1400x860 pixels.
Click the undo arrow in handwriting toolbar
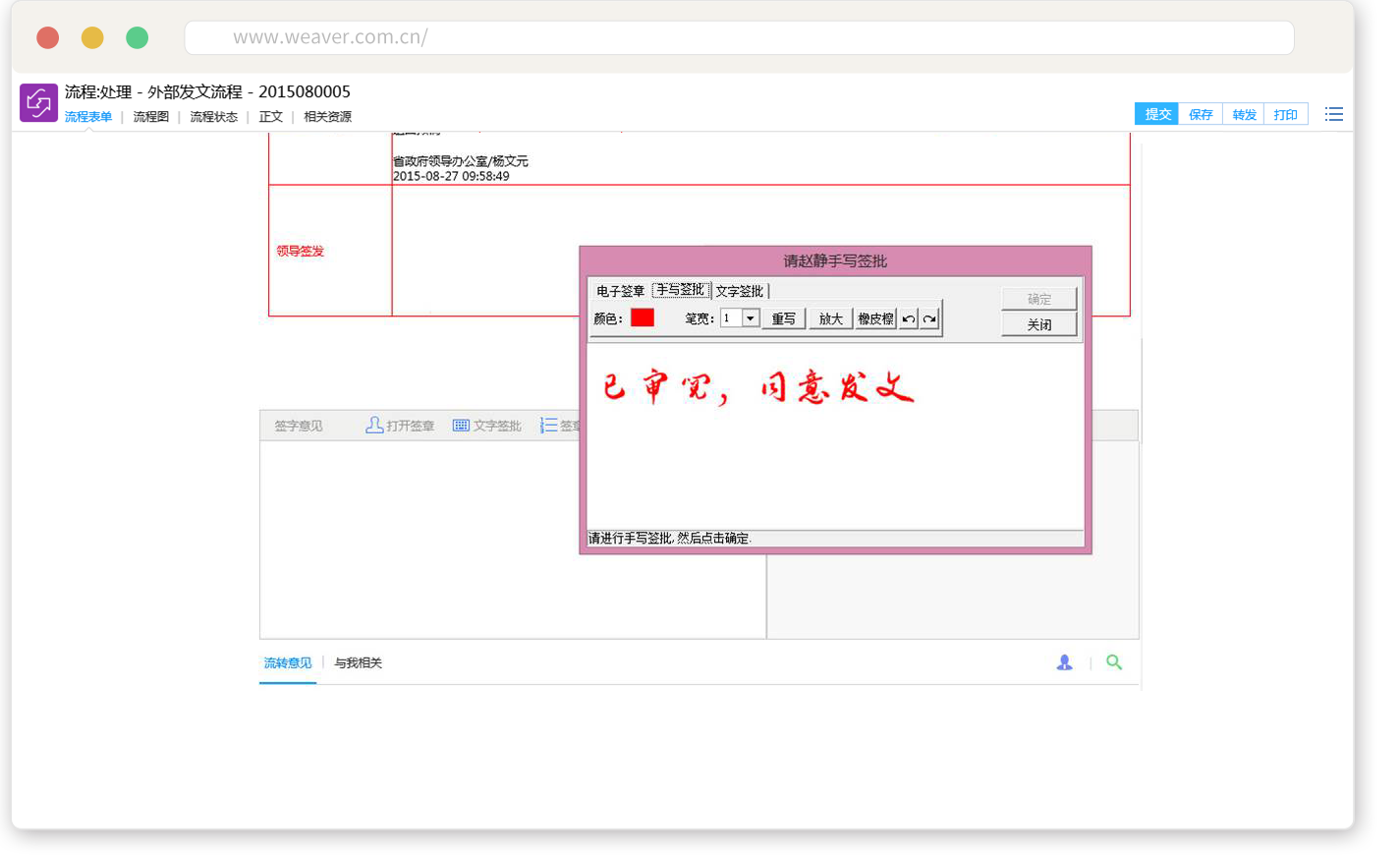pyautogui.click(x=909, y=318)
